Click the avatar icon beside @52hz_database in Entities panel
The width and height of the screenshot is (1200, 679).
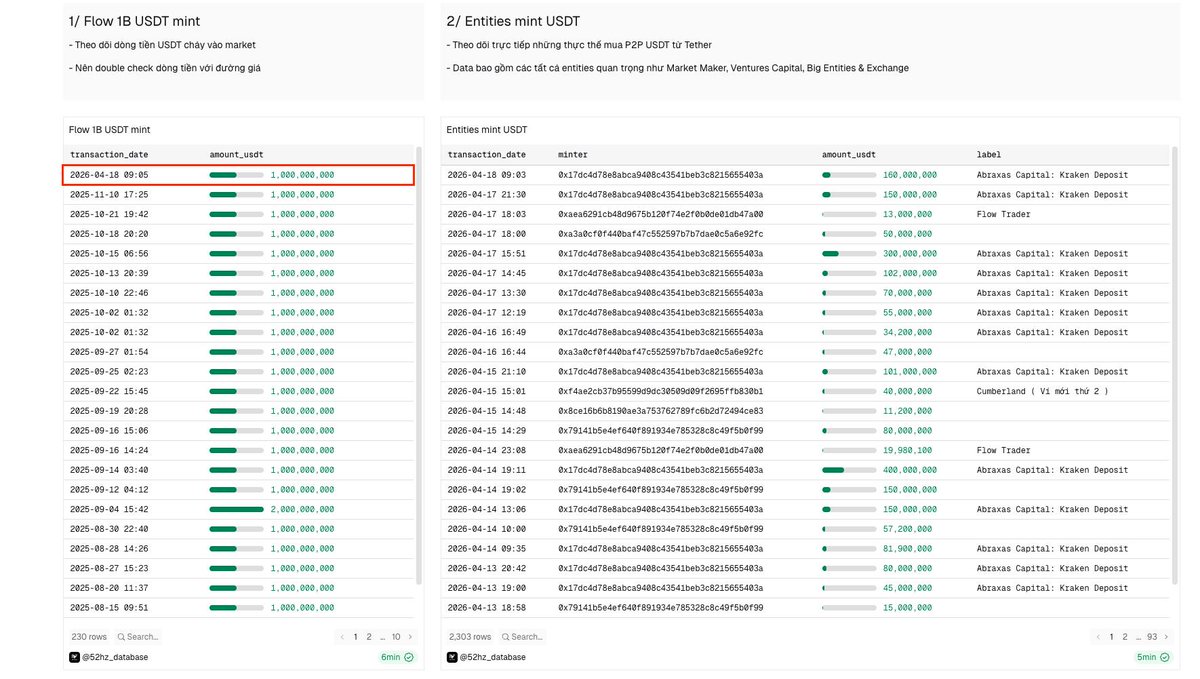tap(452, 657)
